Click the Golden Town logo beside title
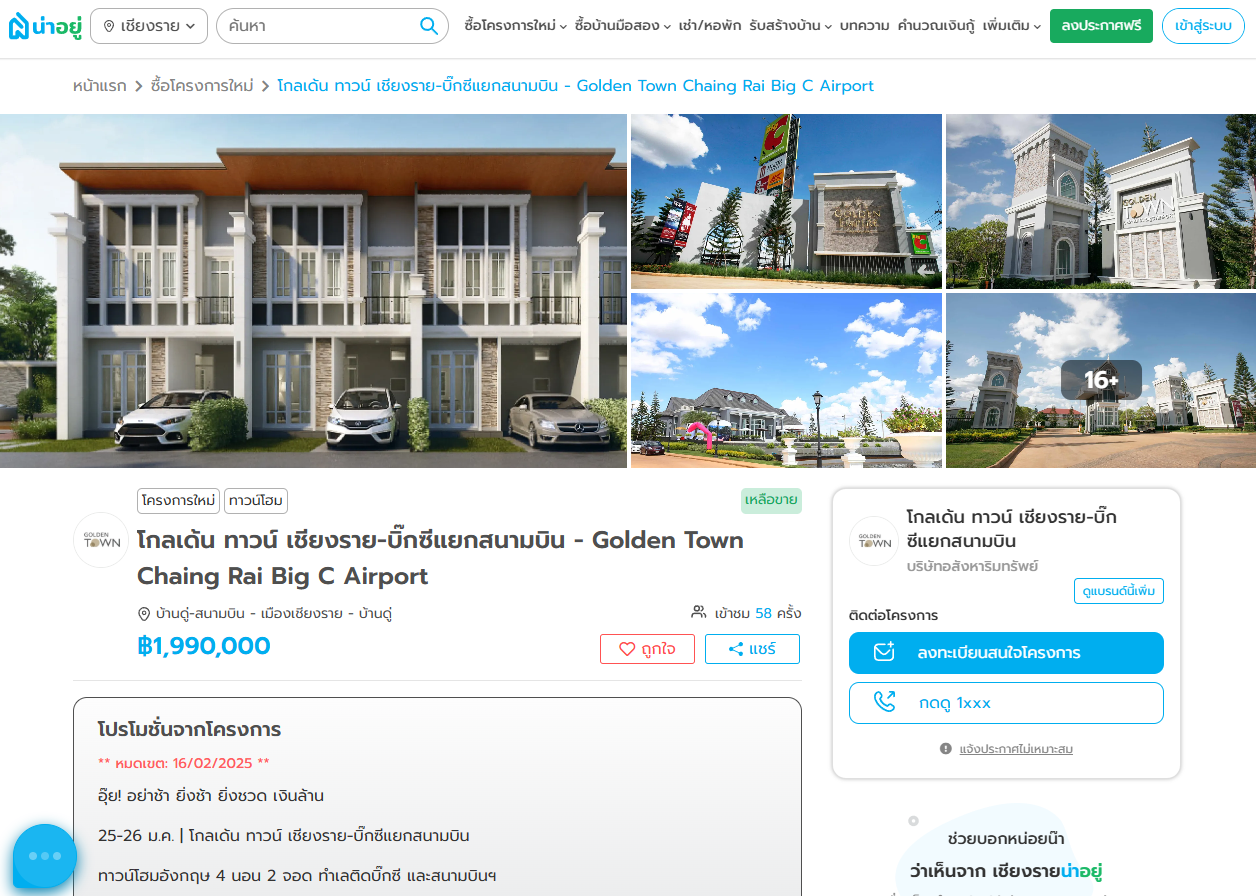 pyautogui.click(x=101, y=540)
